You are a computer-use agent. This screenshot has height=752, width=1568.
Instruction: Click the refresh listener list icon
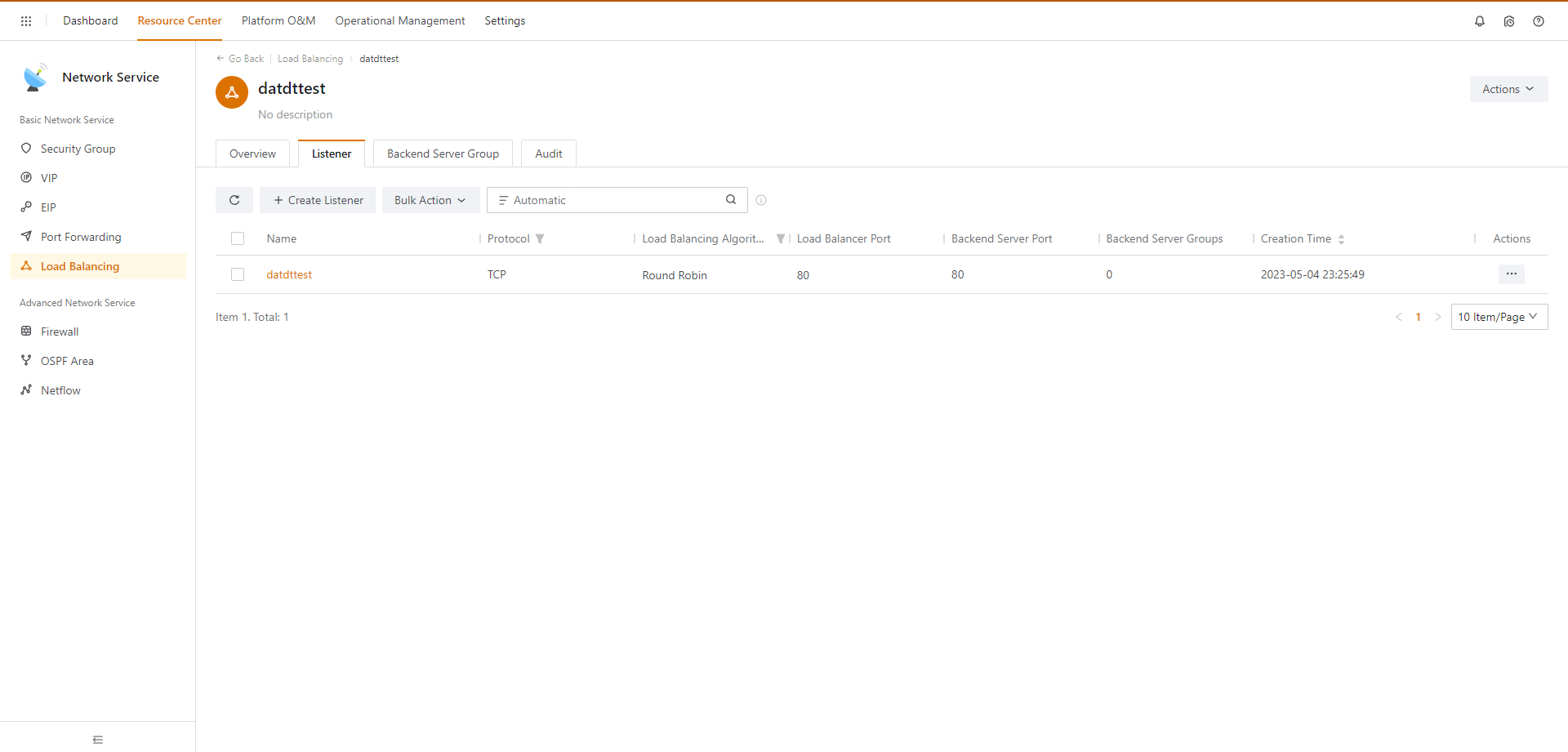[x=234, y=200]
